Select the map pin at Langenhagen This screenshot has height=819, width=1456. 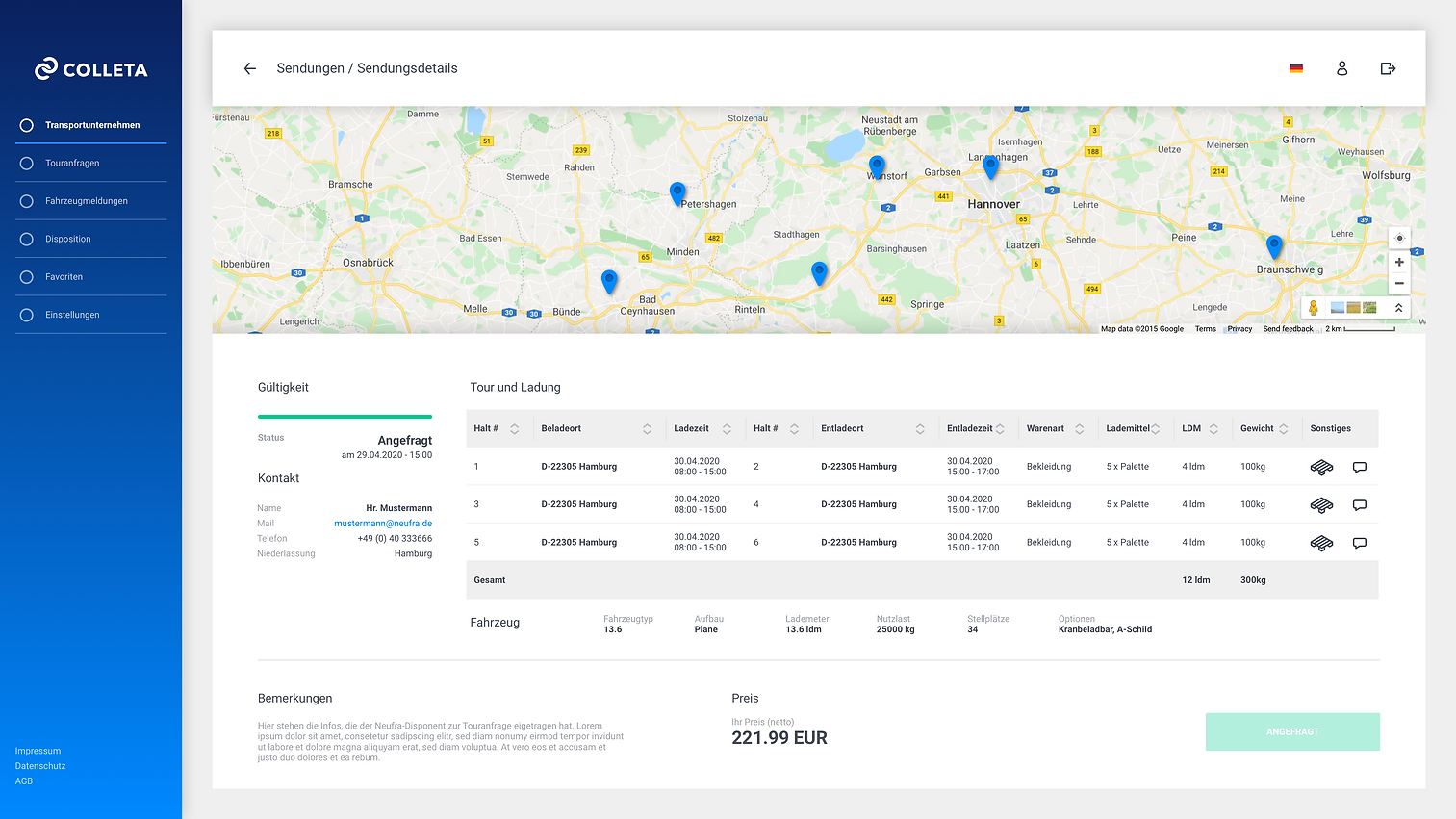(x=990, y=167)
